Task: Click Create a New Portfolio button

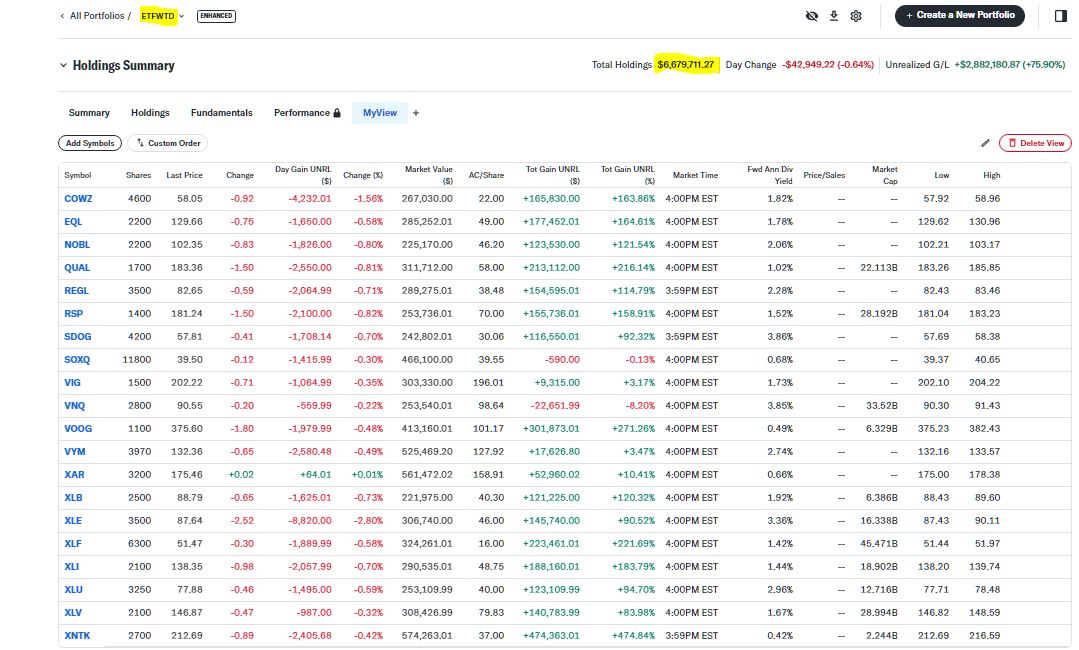Action: [959, 15]
